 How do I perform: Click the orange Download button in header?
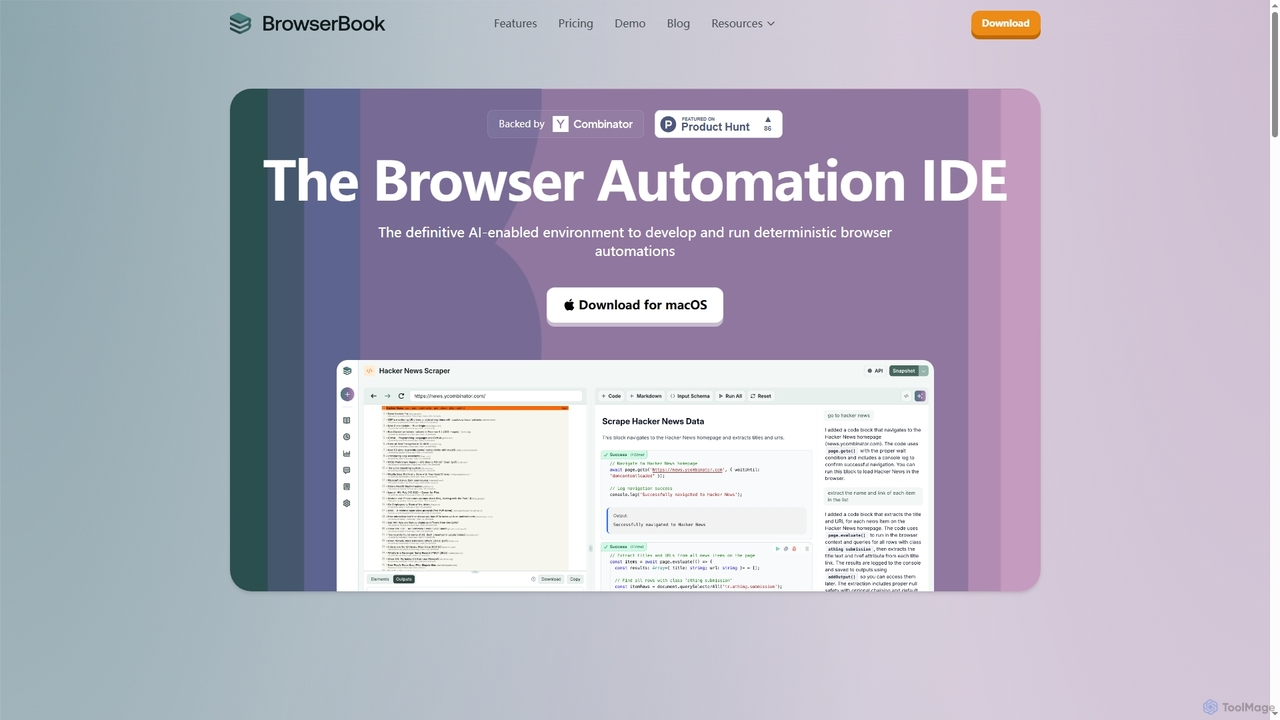(1005, 23)
